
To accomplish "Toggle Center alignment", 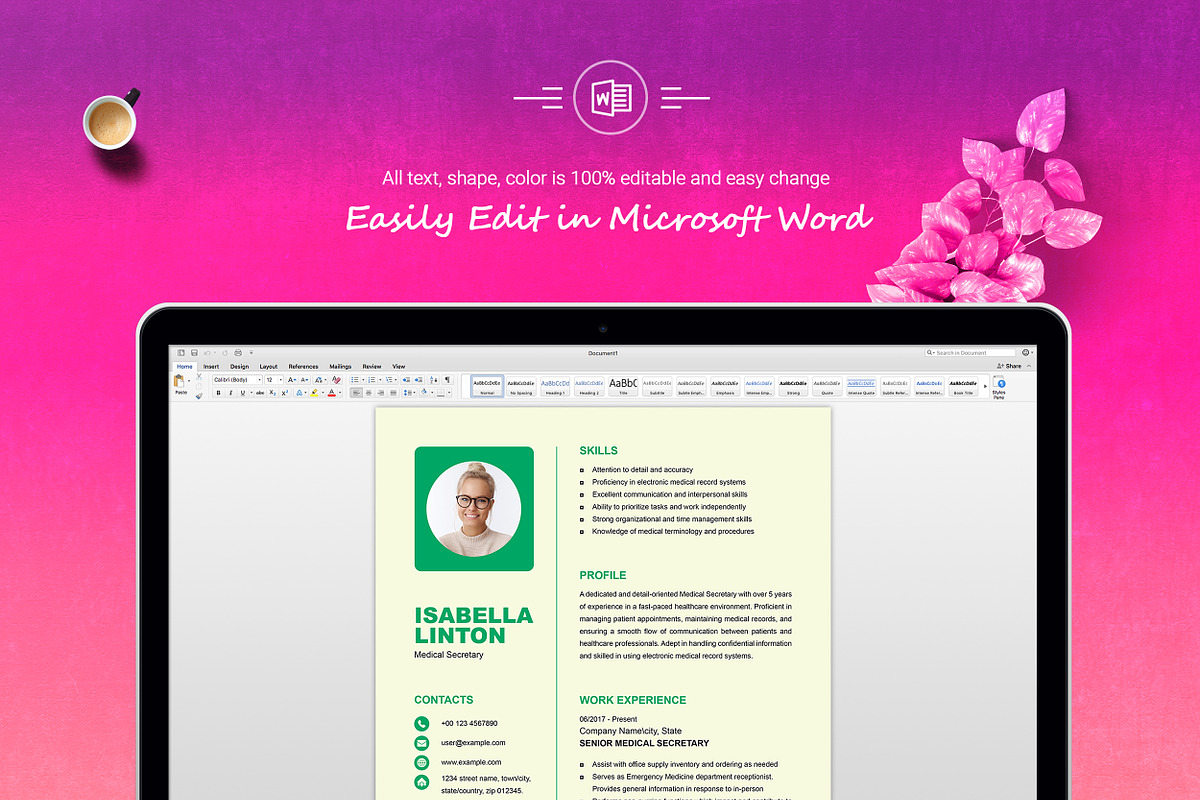I will tap(369, 393).
